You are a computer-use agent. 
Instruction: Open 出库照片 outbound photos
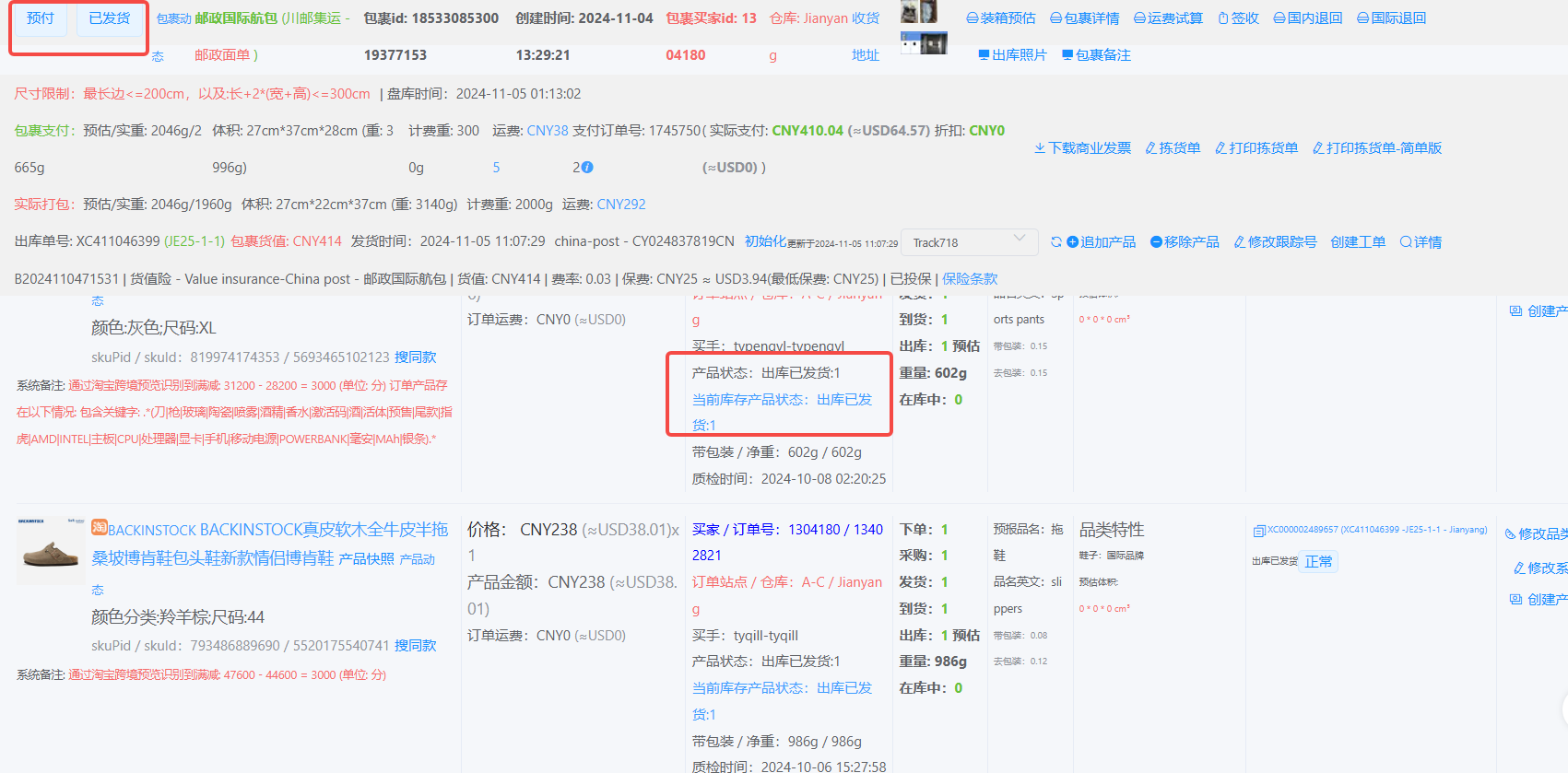point(1012,55)
